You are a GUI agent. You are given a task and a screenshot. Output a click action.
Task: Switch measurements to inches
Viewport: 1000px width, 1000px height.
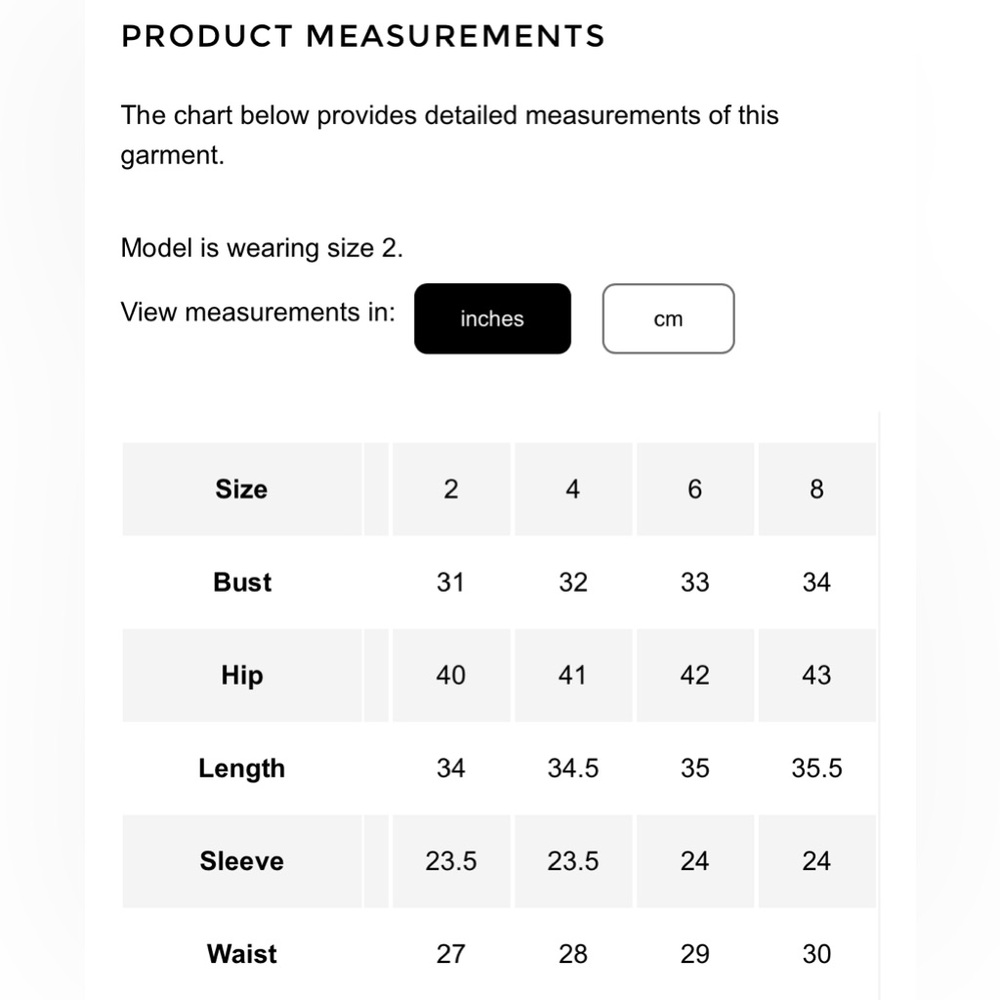(492, 318)
